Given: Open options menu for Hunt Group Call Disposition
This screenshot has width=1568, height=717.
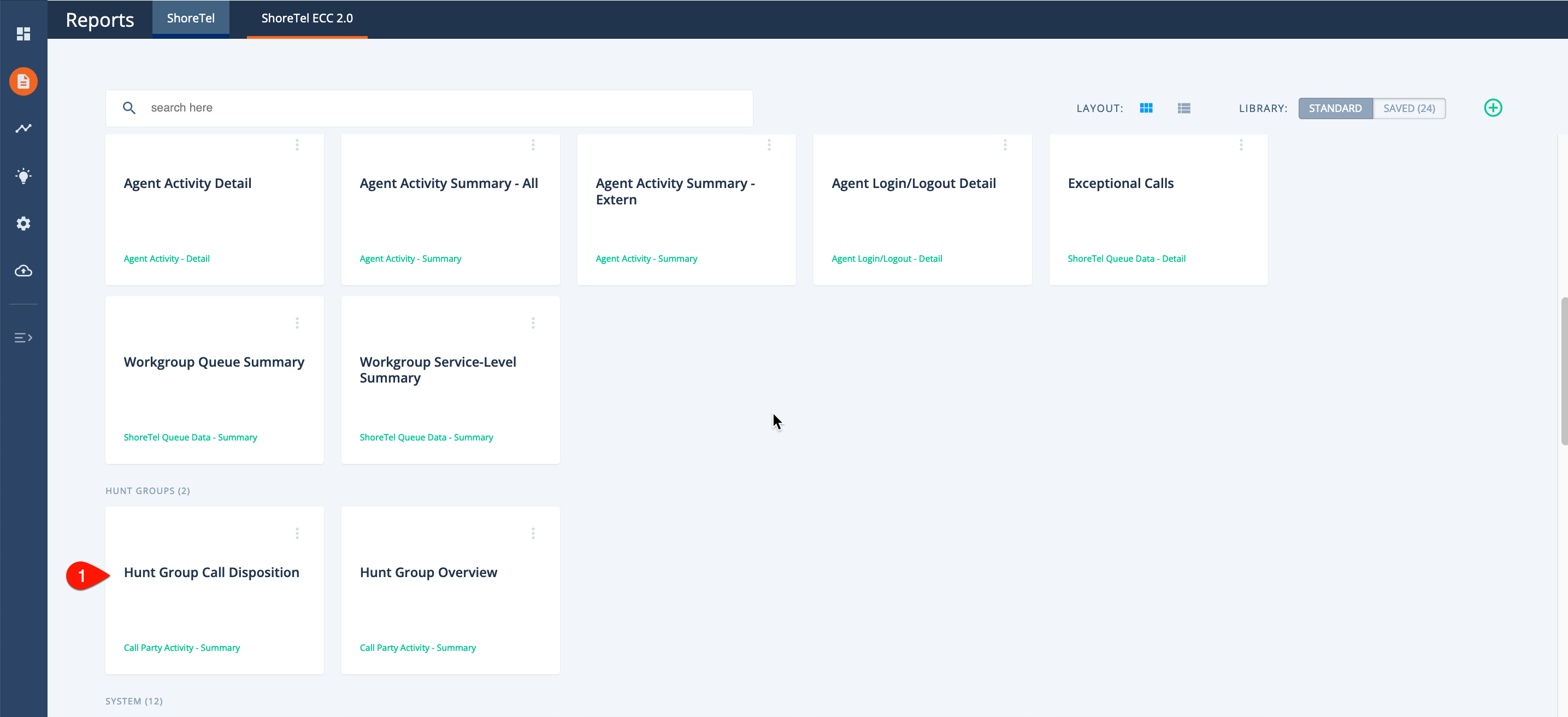Looking at the screenshot, I should tap(297, 534).
